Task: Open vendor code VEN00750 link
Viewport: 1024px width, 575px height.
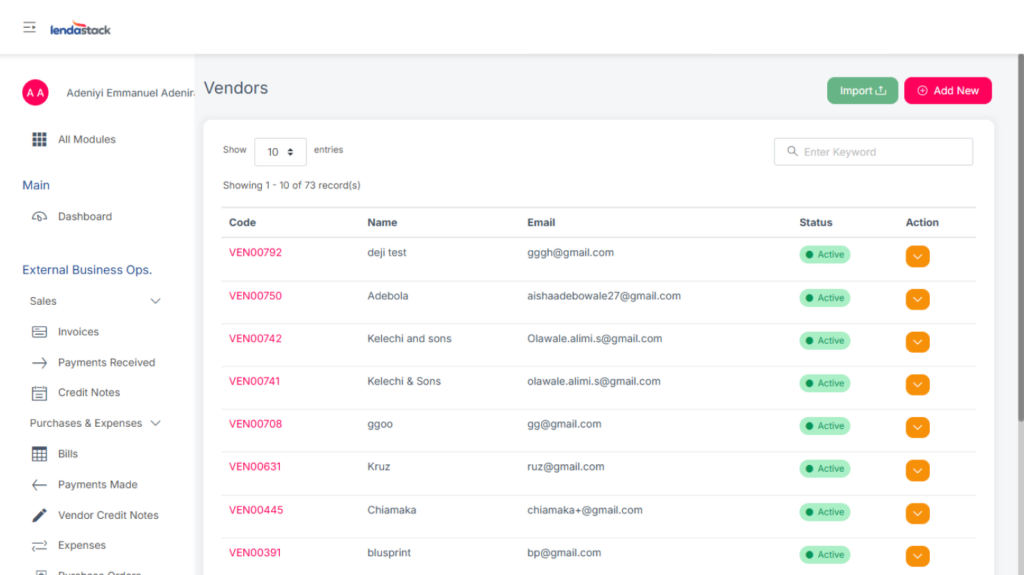Action: [x=255, y=296]
